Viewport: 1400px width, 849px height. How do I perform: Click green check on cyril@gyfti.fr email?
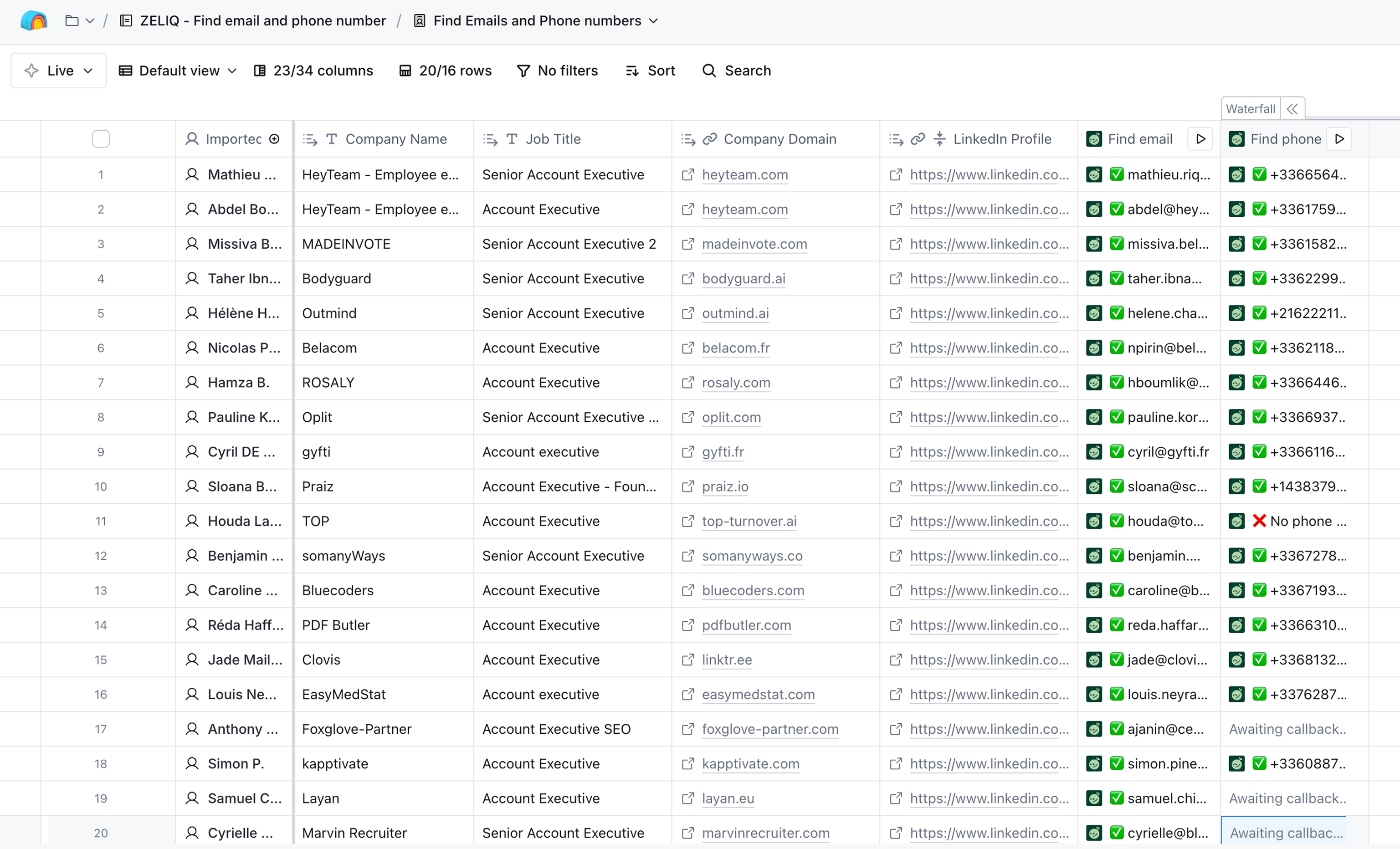coord(1117,451)
